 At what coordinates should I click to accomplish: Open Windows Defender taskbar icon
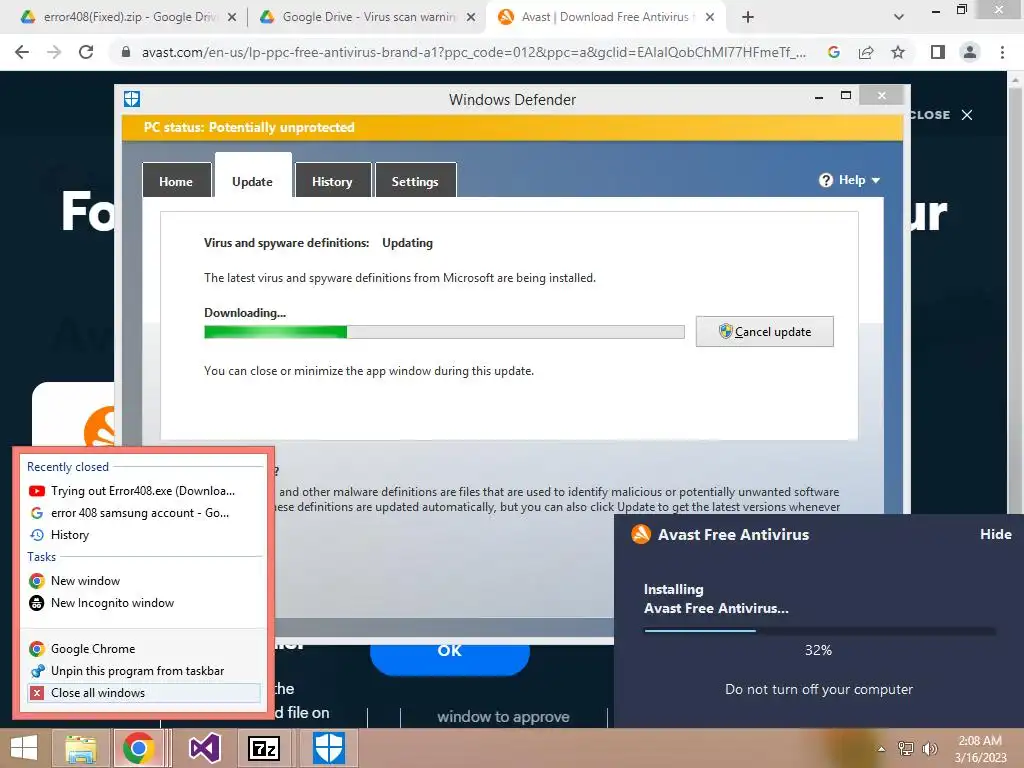point(328,748)
